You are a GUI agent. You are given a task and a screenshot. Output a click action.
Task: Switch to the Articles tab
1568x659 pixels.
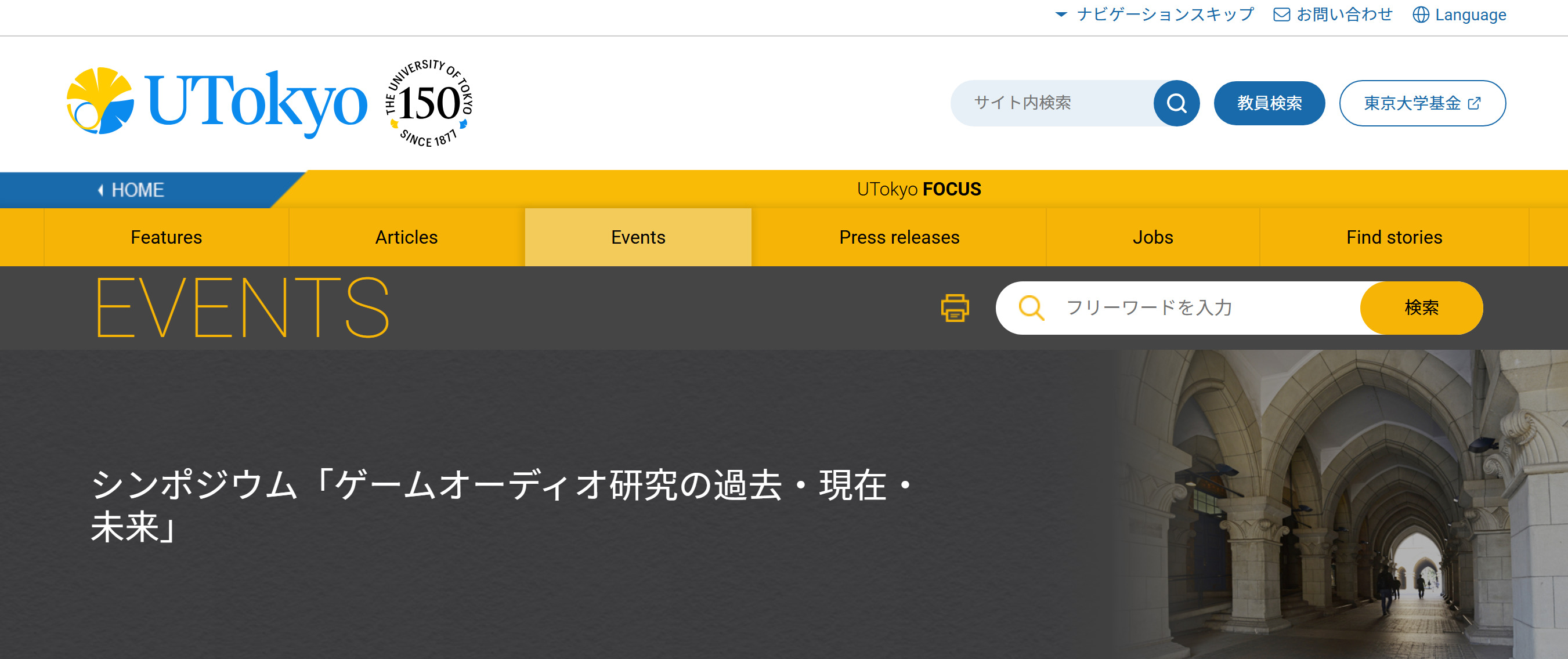[406, 237]
